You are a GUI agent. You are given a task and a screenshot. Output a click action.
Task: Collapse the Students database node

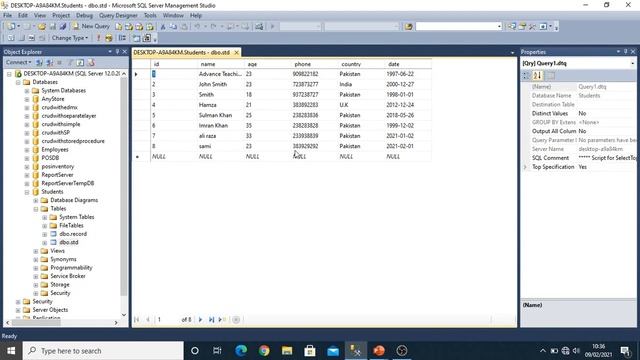tap(27, 192)
